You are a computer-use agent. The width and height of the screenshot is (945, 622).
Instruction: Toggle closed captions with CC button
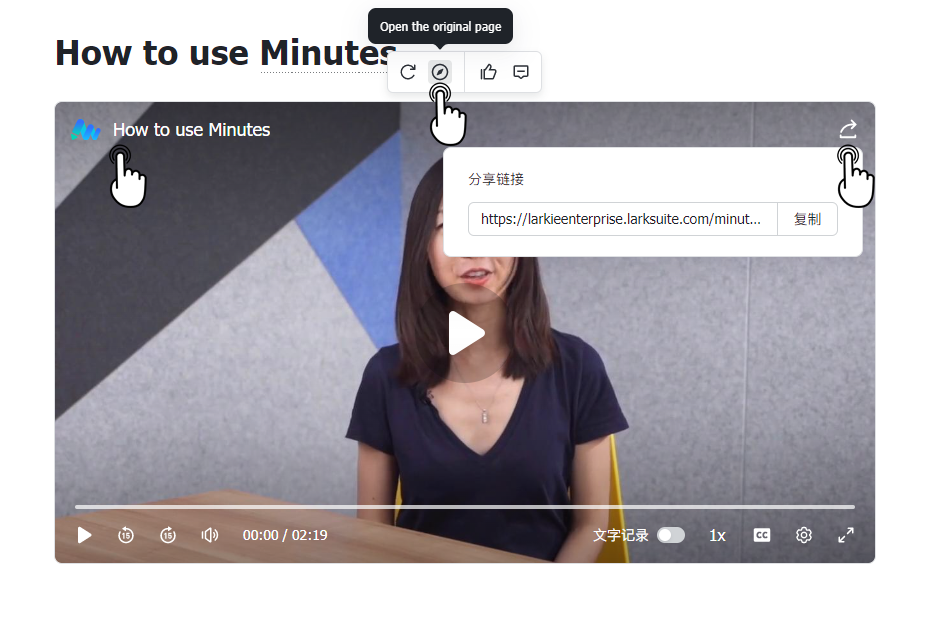coord(762,535)
